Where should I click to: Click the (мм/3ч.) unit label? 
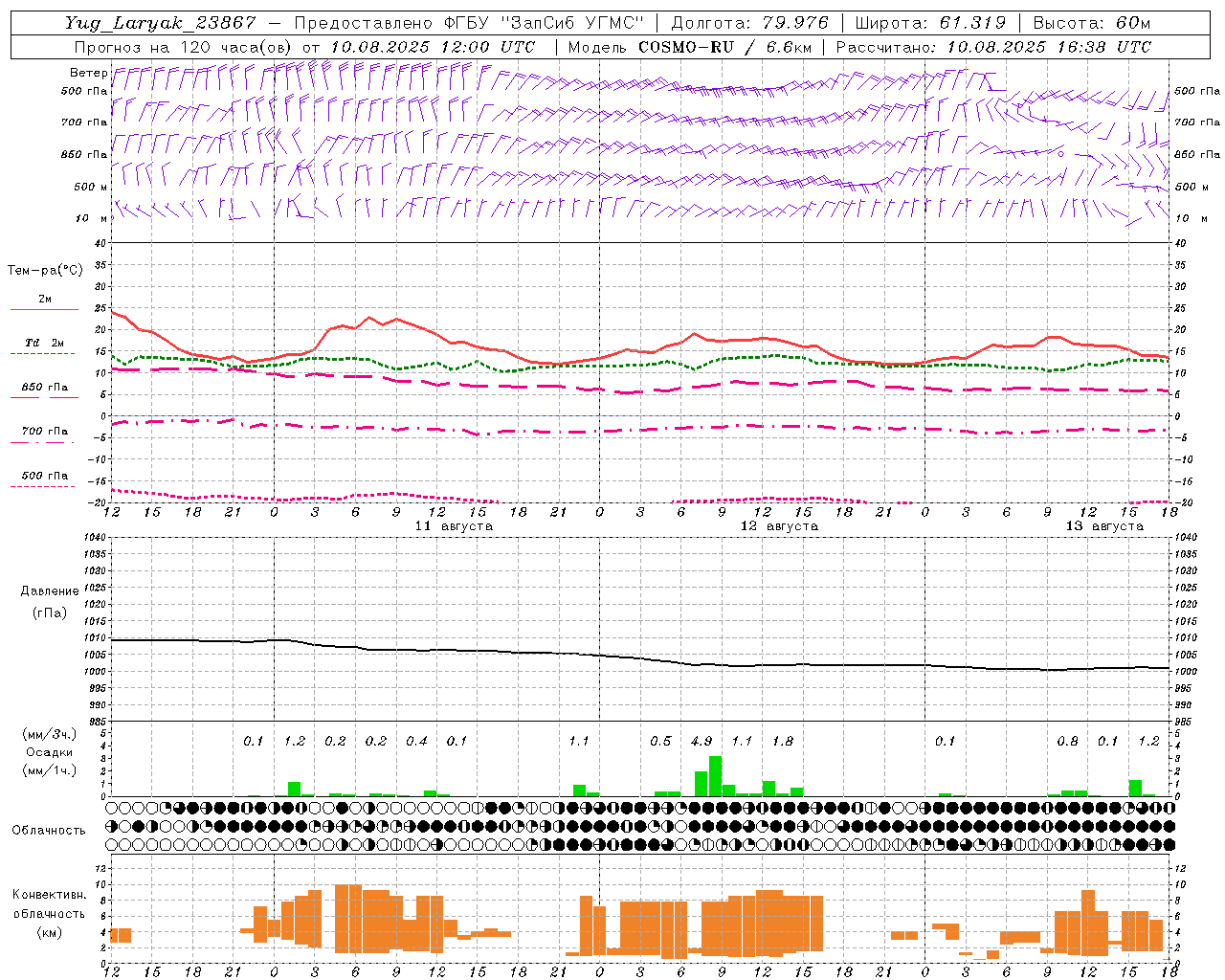pyautogui.click(x=49, y=734)
